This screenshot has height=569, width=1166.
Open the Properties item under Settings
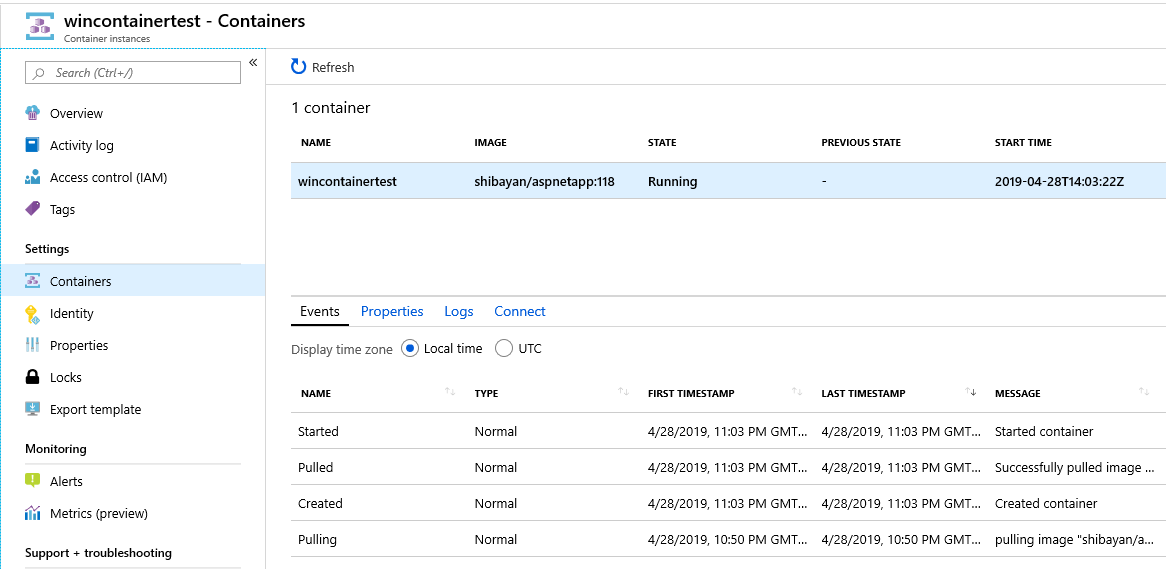coord(79,345)
